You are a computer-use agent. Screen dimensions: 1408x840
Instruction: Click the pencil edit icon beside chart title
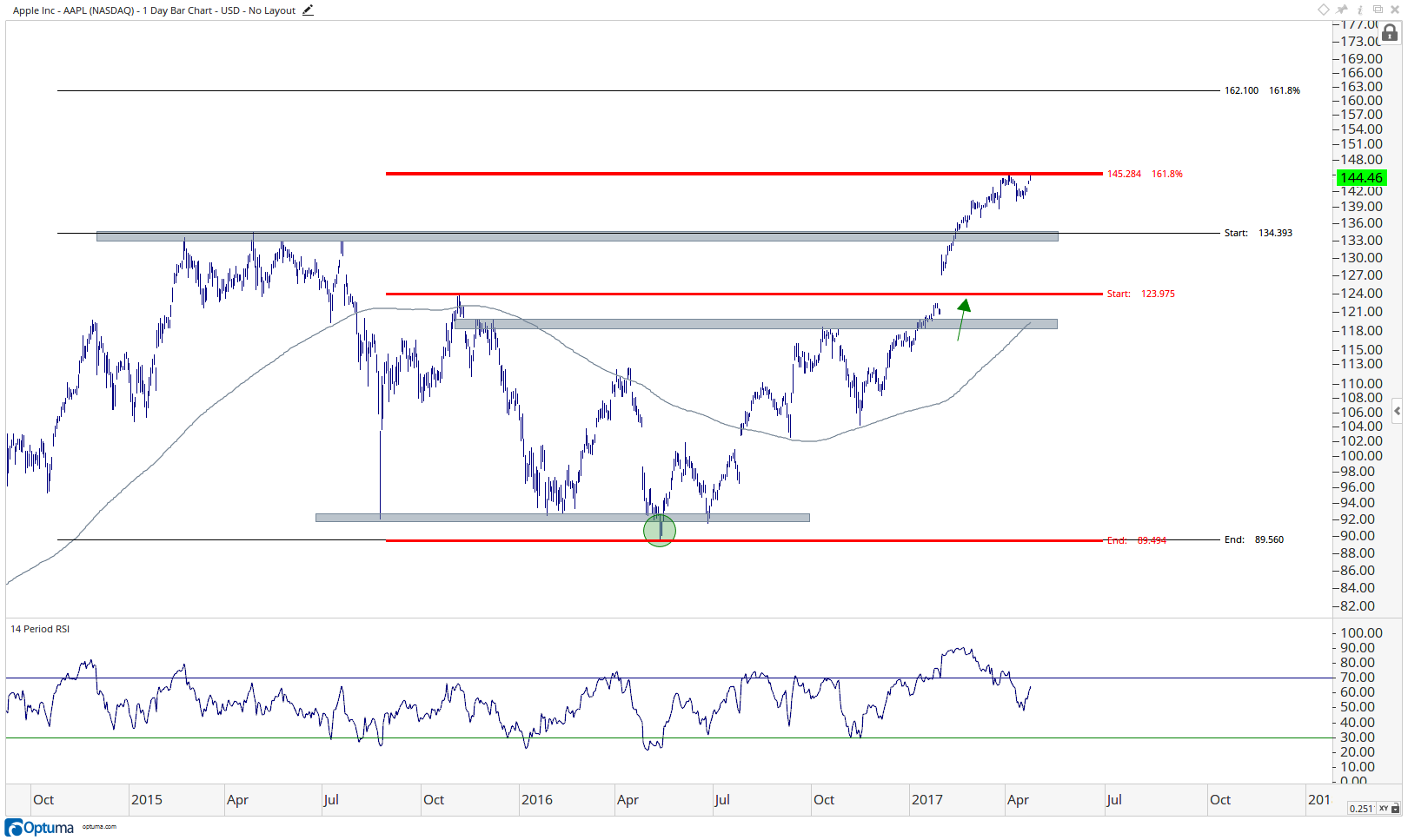tap(308, 10)
